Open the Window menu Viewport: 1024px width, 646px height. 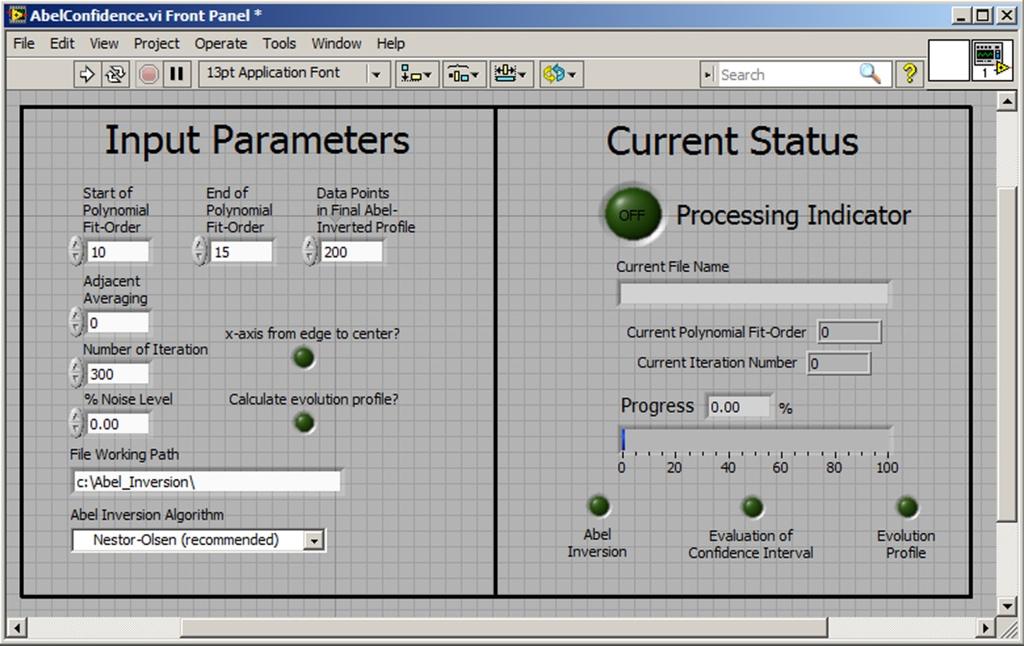click(x=336, y=44)
